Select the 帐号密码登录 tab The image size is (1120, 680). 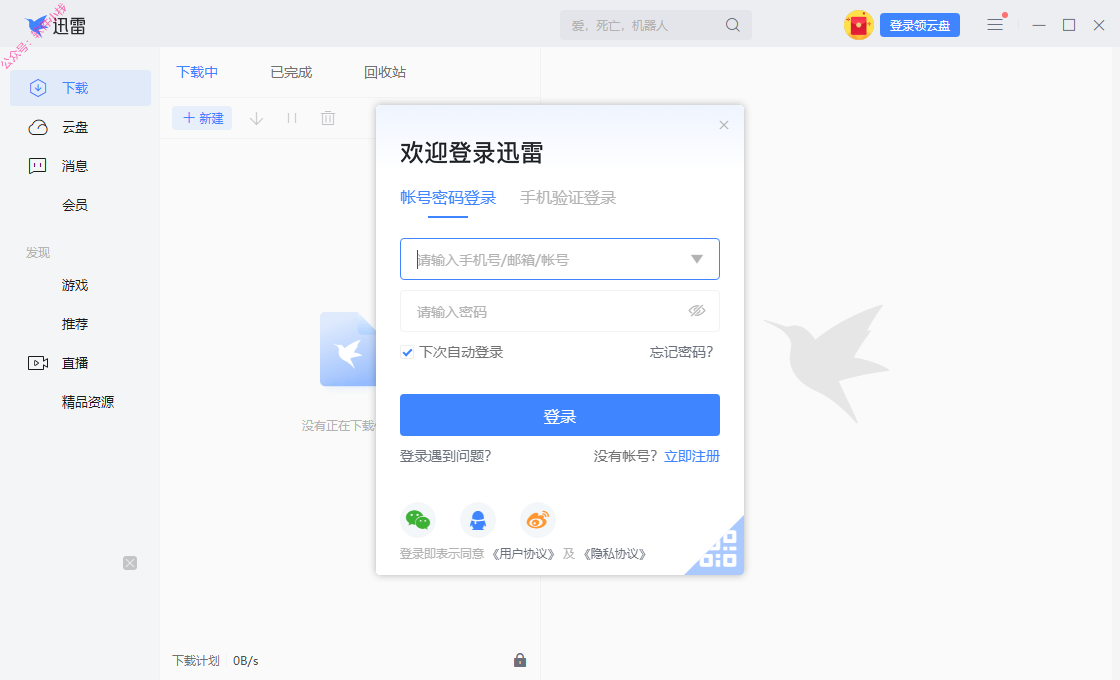click(x=448, y=198)
